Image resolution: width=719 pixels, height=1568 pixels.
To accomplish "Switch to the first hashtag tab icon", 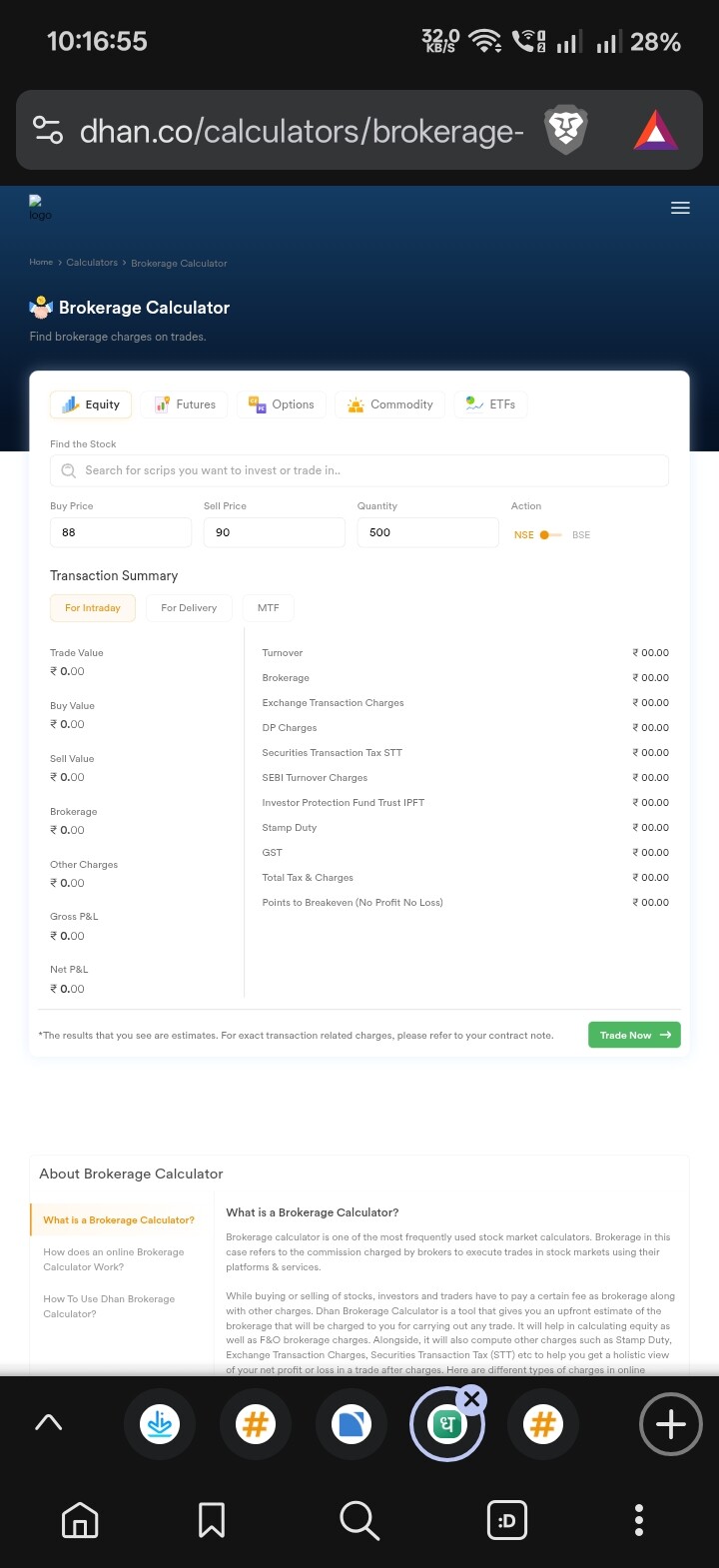I will tap(256, 1424).
